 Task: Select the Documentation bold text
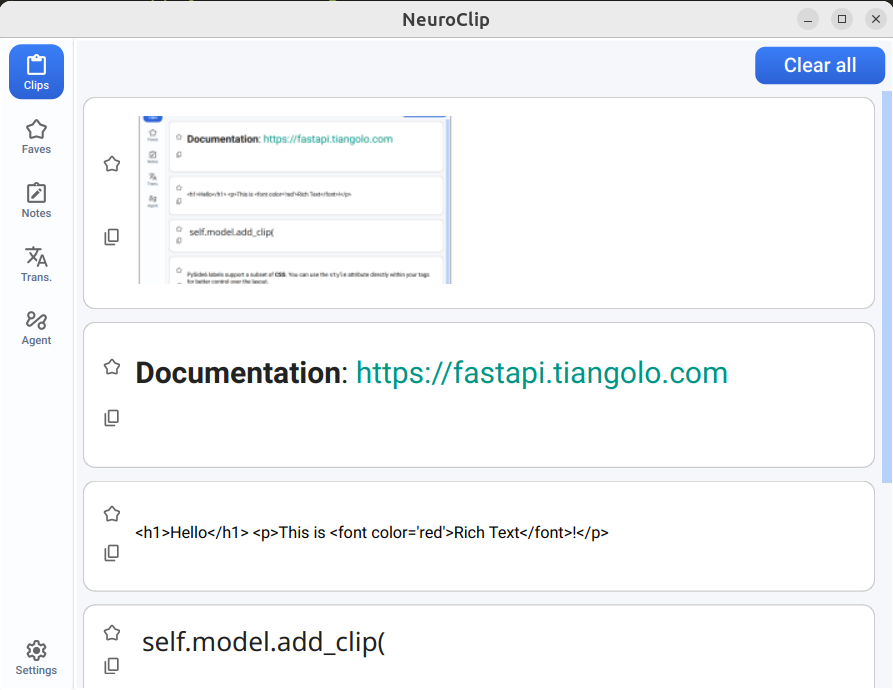pyautogui.click(x=238, y=373)
